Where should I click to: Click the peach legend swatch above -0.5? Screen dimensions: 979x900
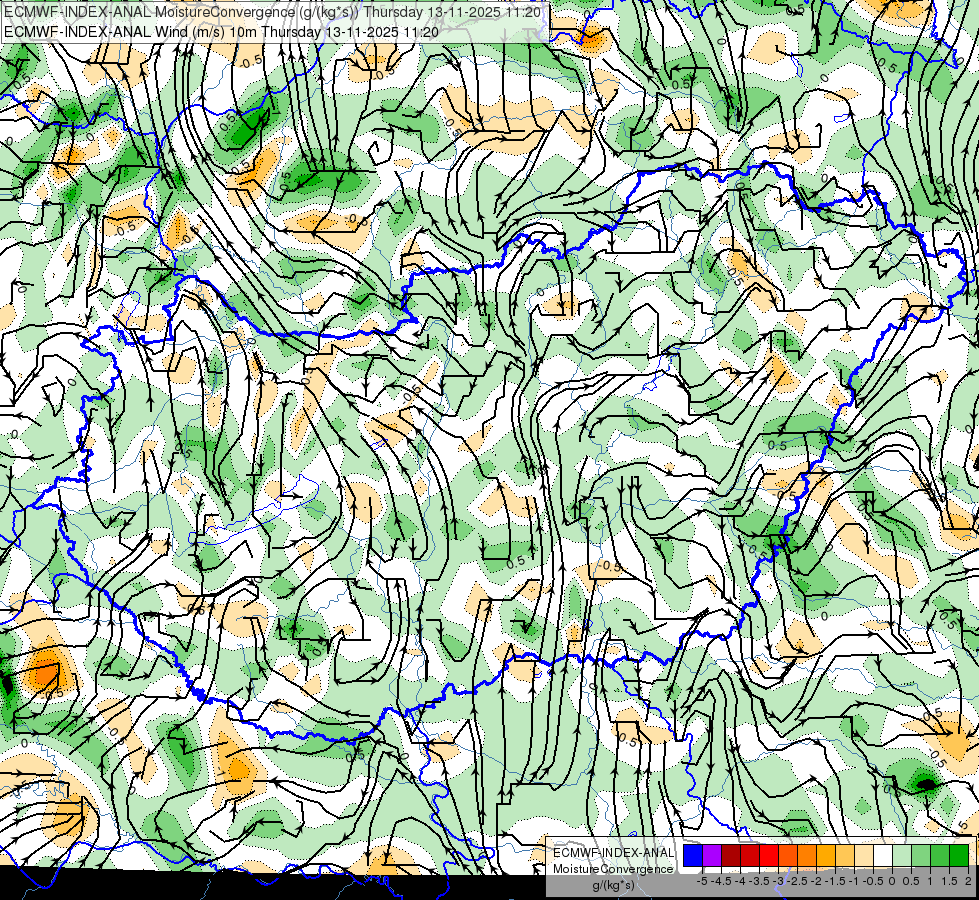[x=864, y=855]
